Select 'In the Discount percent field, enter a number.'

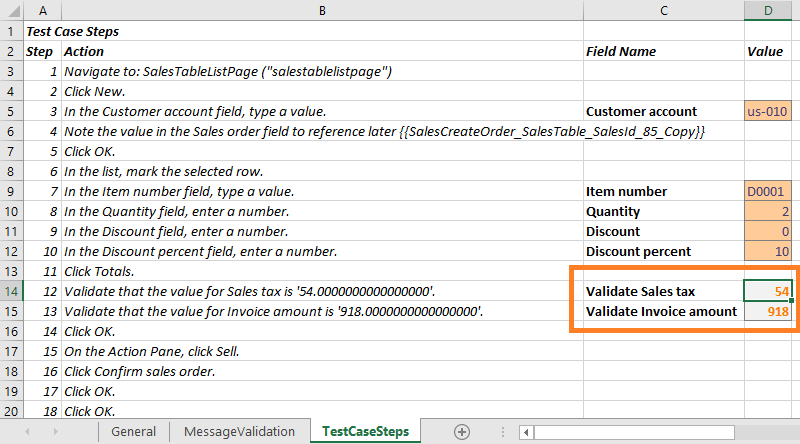(322, 251)
